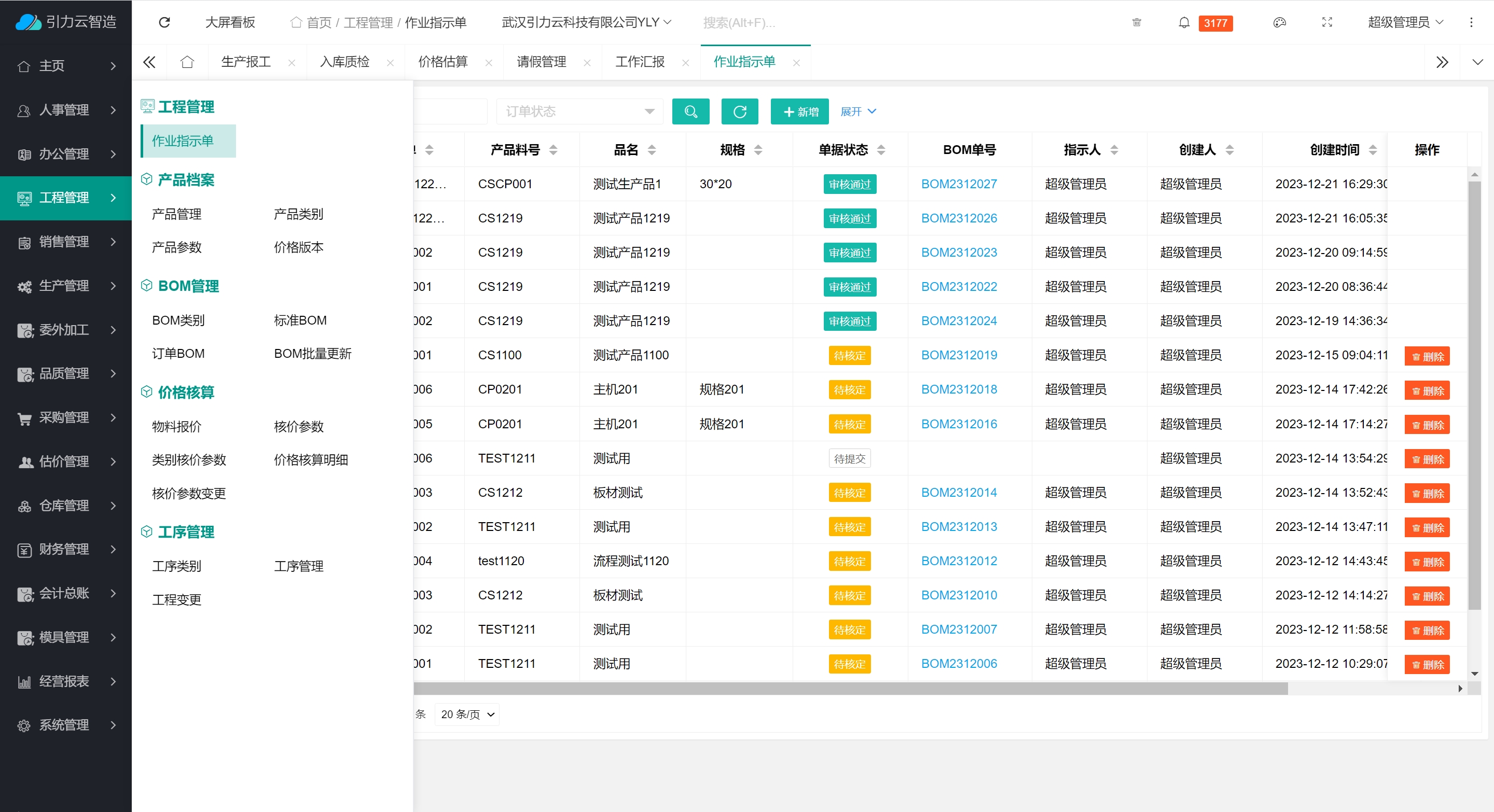The width and height of the screenshot is (1494, 812).
Task: Click the theme palette icon
Action: click(1279, 23)
